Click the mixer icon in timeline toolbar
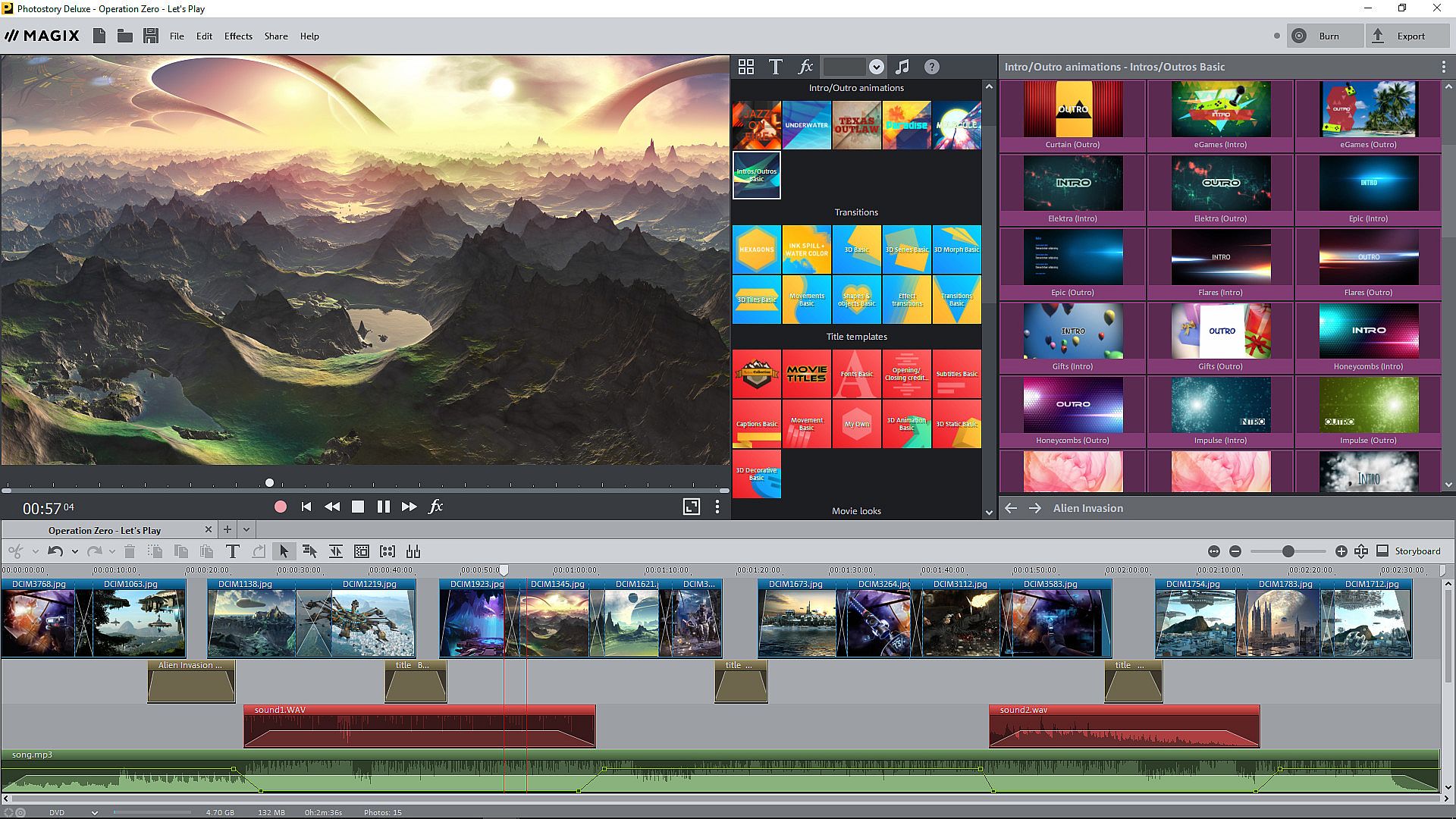 413,551
